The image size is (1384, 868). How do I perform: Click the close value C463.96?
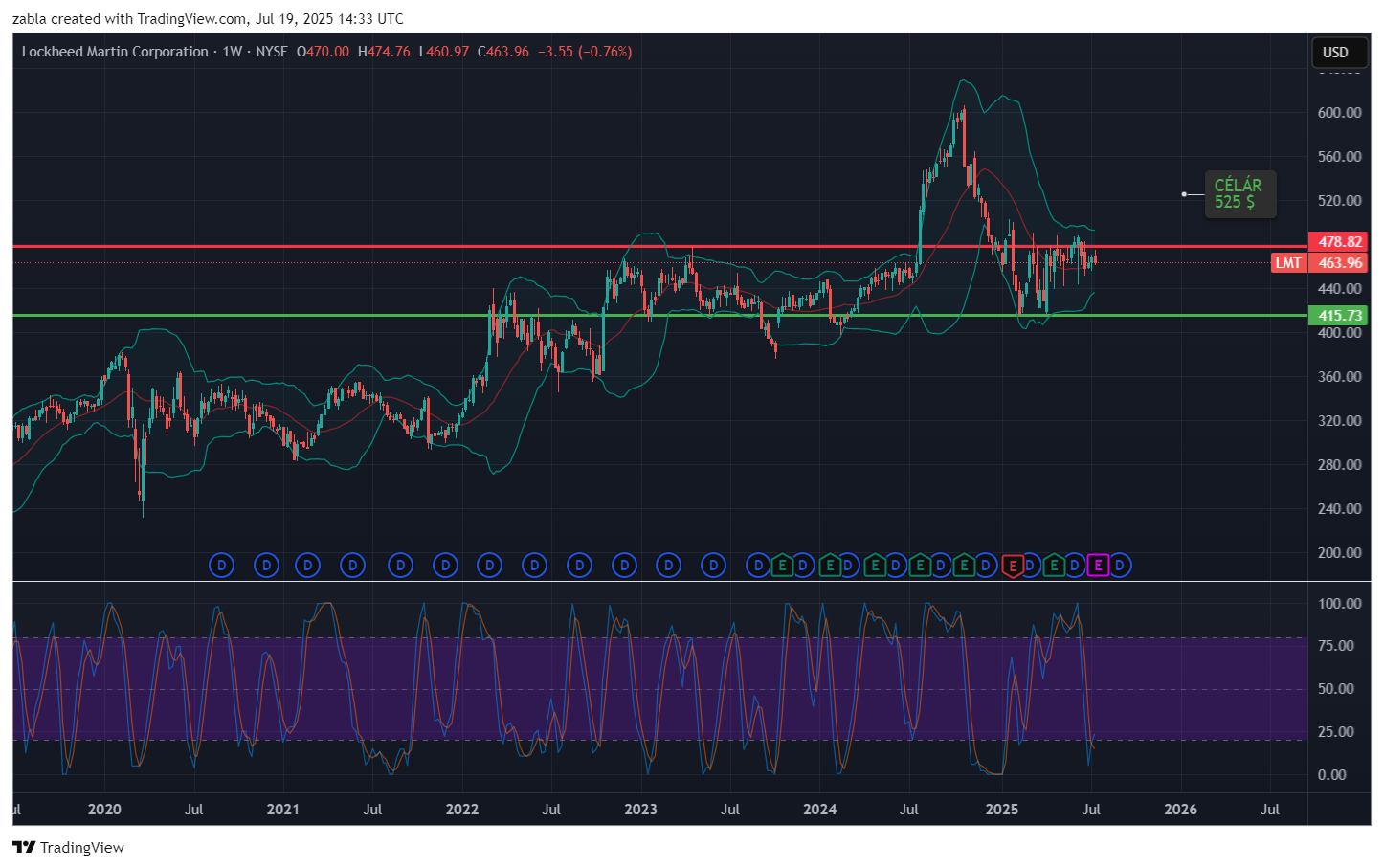coord(503,52)
